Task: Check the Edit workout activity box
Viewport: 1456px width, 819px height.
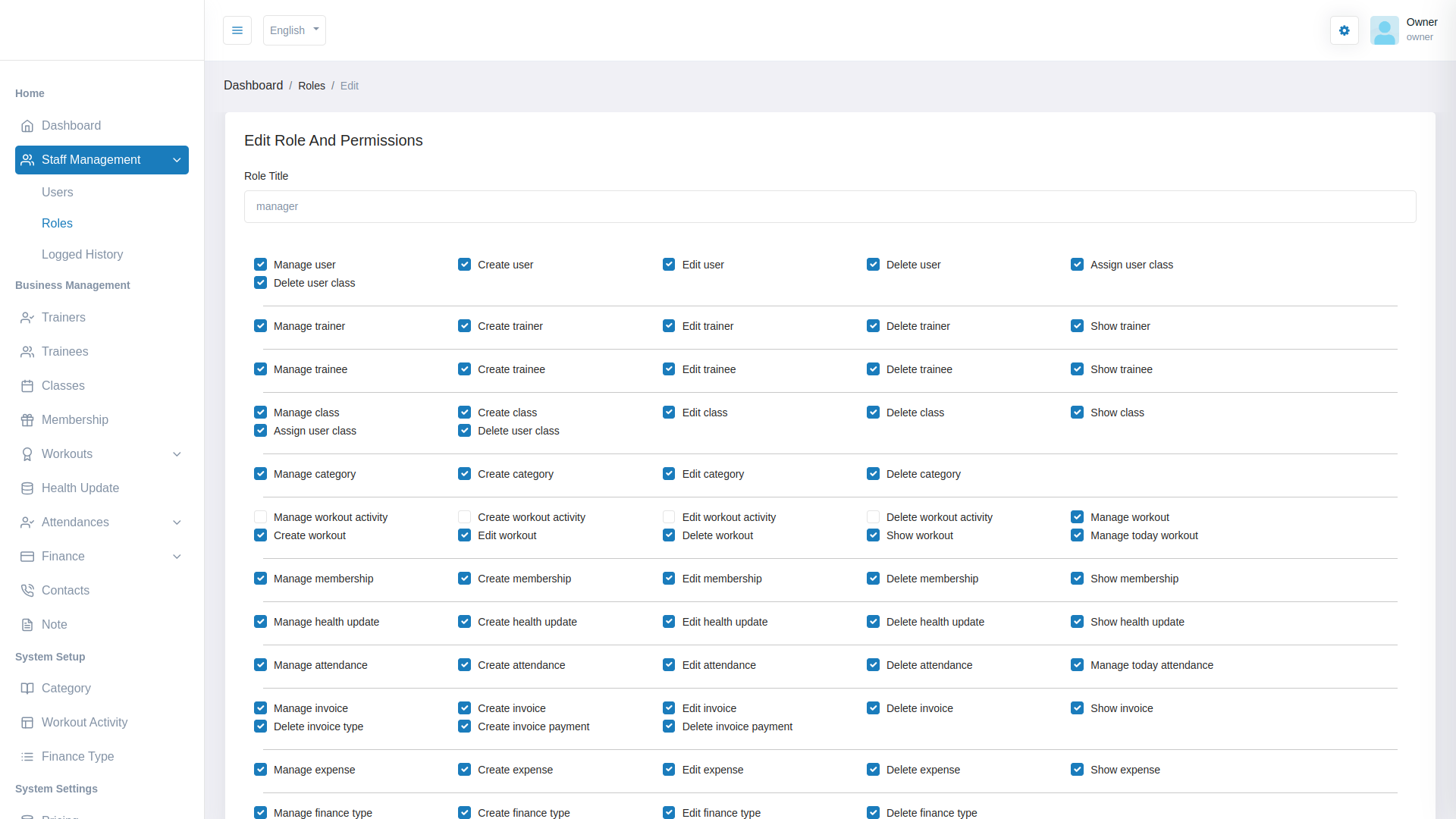Action: tap(669, 517)
